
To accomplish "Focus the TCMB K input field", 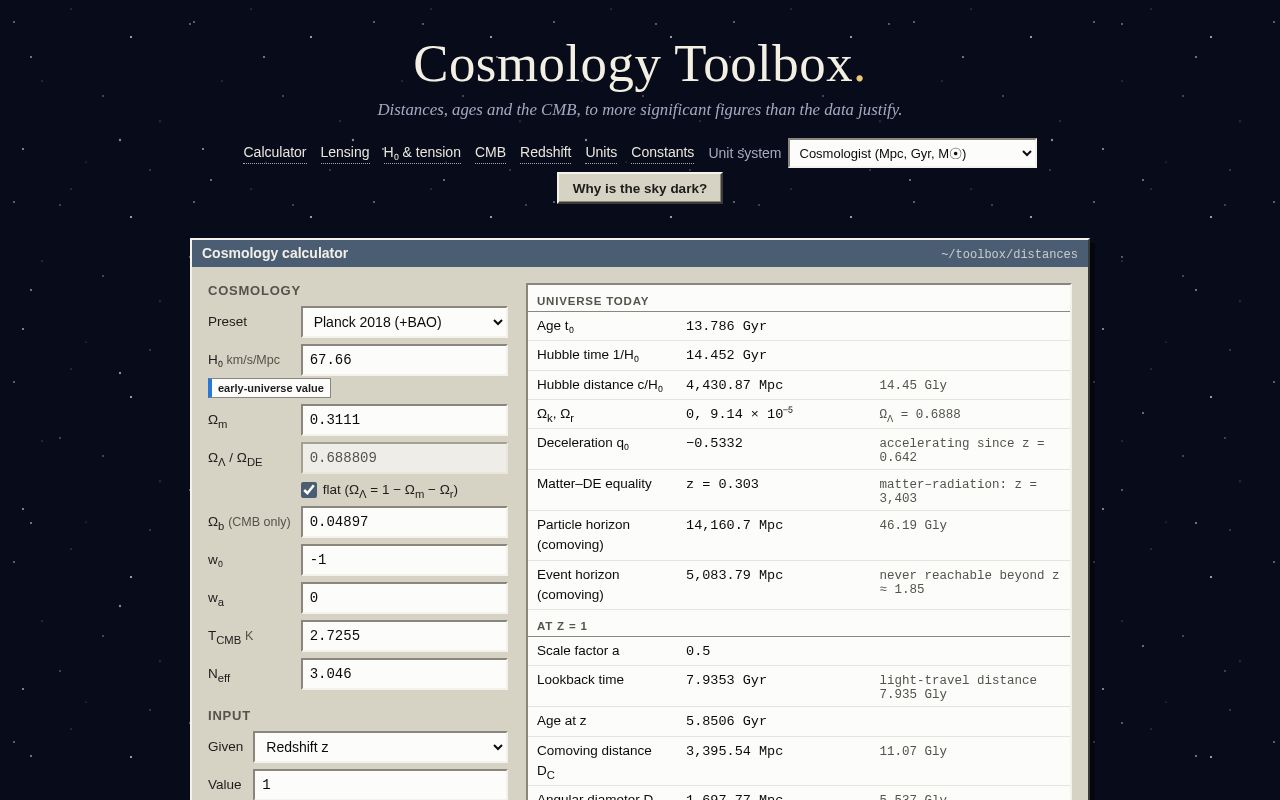I will pos(404,636).
